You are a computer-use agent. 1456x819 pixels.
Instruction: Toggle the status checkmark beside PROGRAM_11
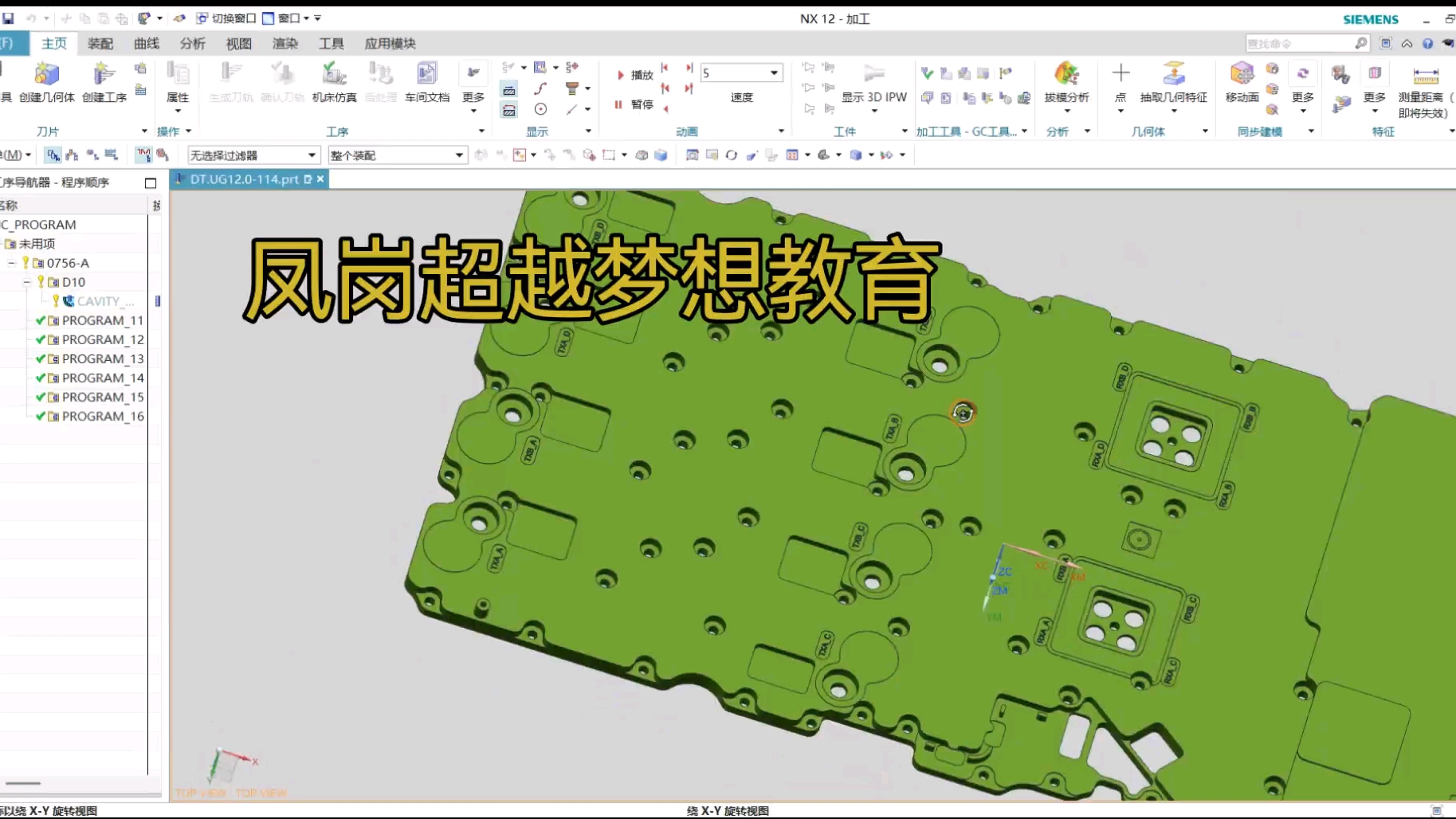40,320
